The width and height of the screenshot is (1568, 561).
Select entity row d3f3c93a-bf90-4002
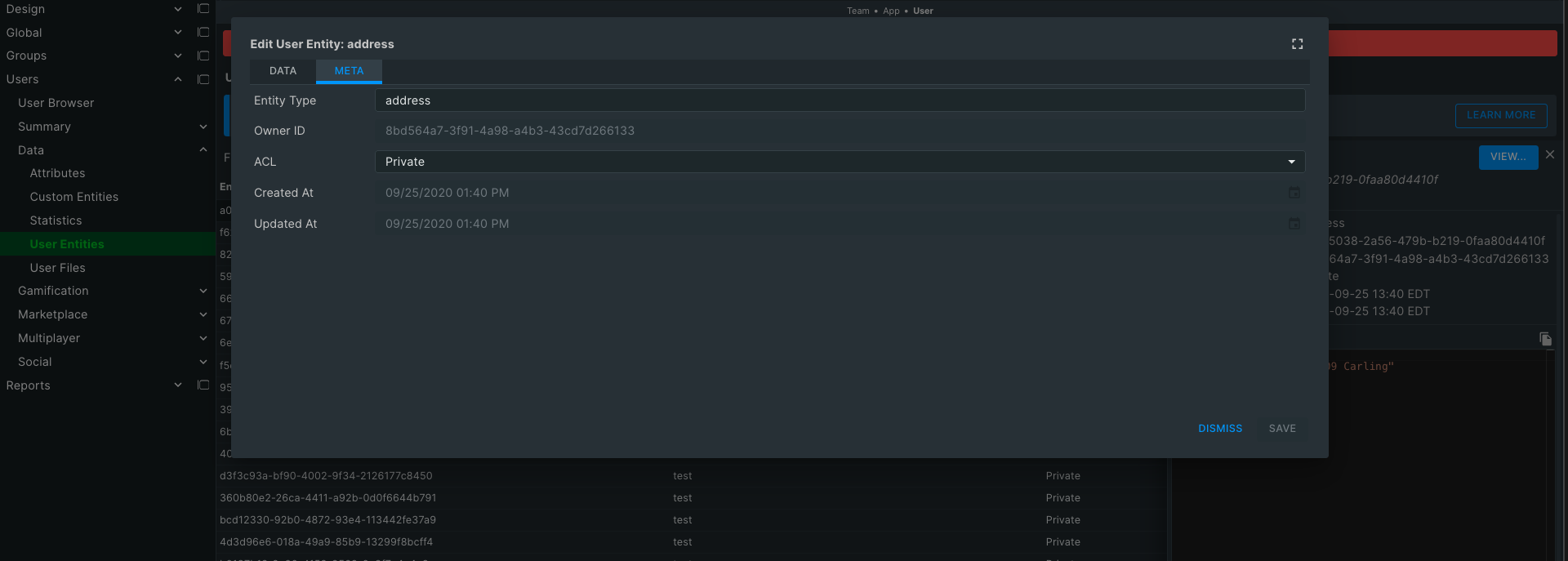[690, 476]
